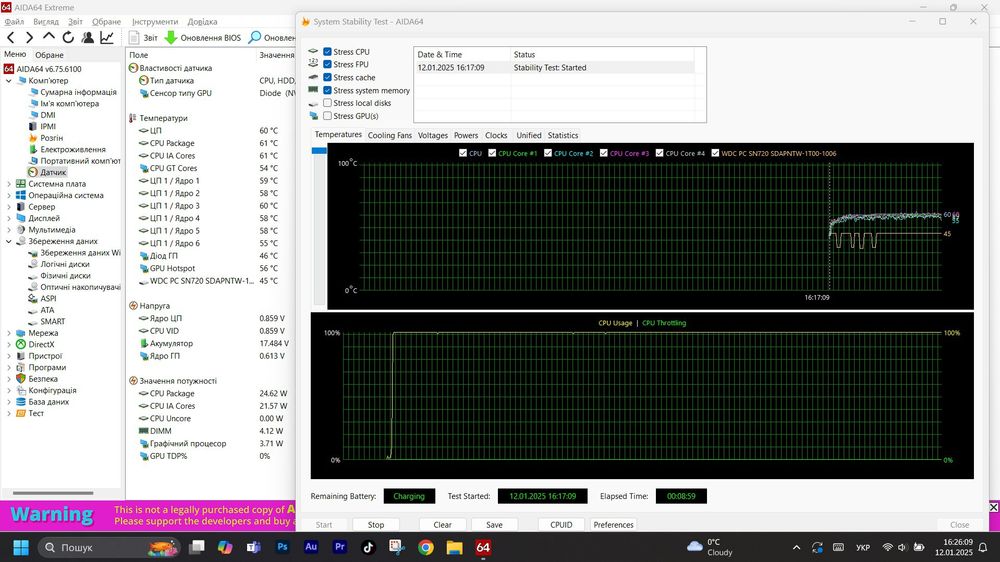The image size is (1000, 562).
Task: Uncheck Stress FPU checkbox
Action: pyautogui.click(x=327, y=64)
